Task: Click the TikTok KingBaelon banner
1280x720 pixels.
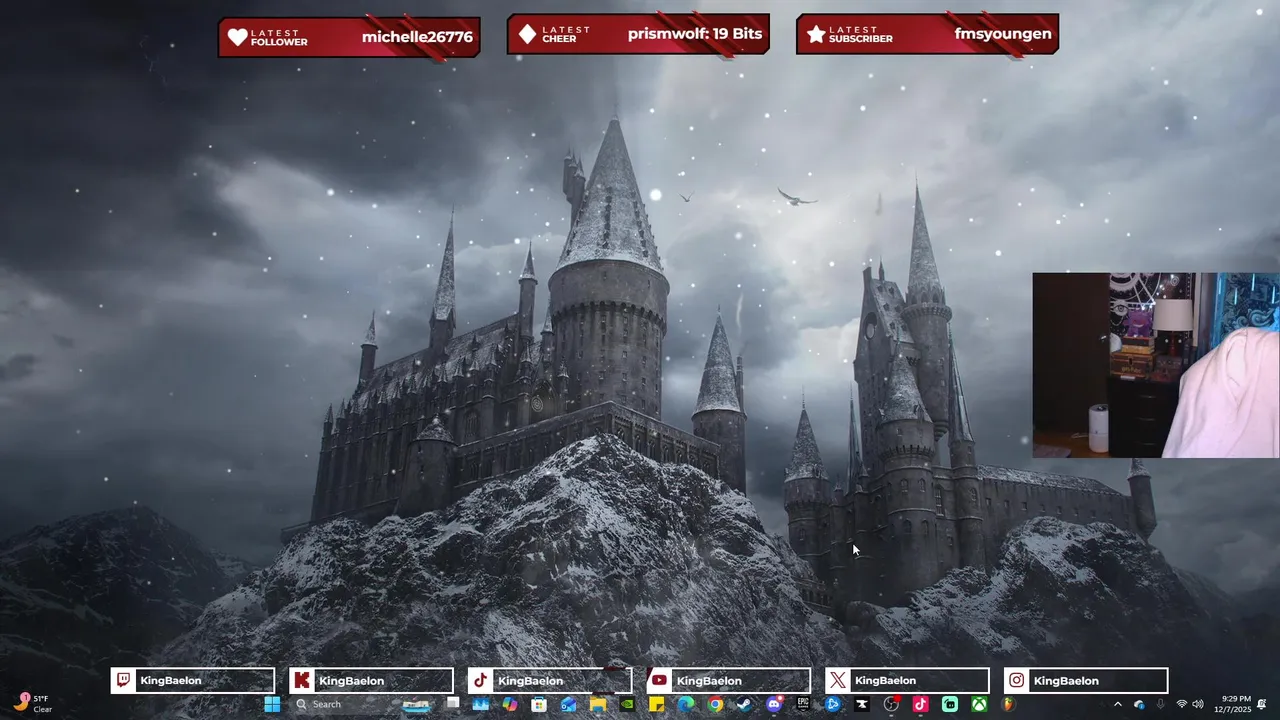Action: pyautogui.click(x=550, y=681)
